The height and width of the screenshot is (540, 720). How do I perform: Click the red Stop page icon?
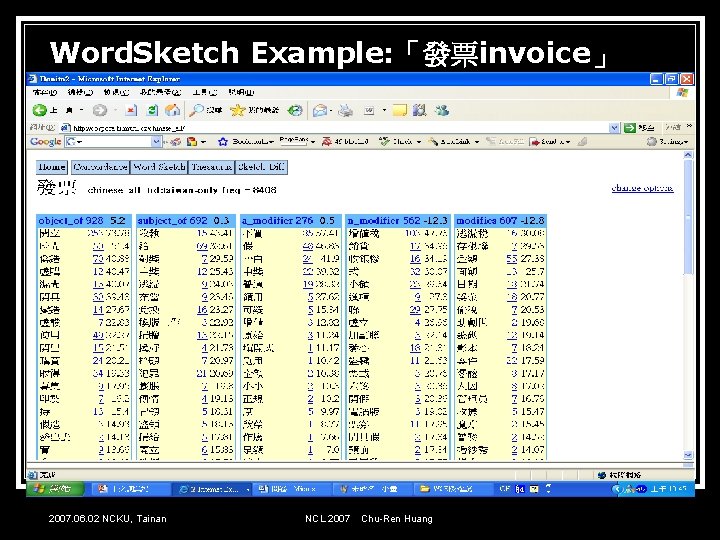(131, 110)
